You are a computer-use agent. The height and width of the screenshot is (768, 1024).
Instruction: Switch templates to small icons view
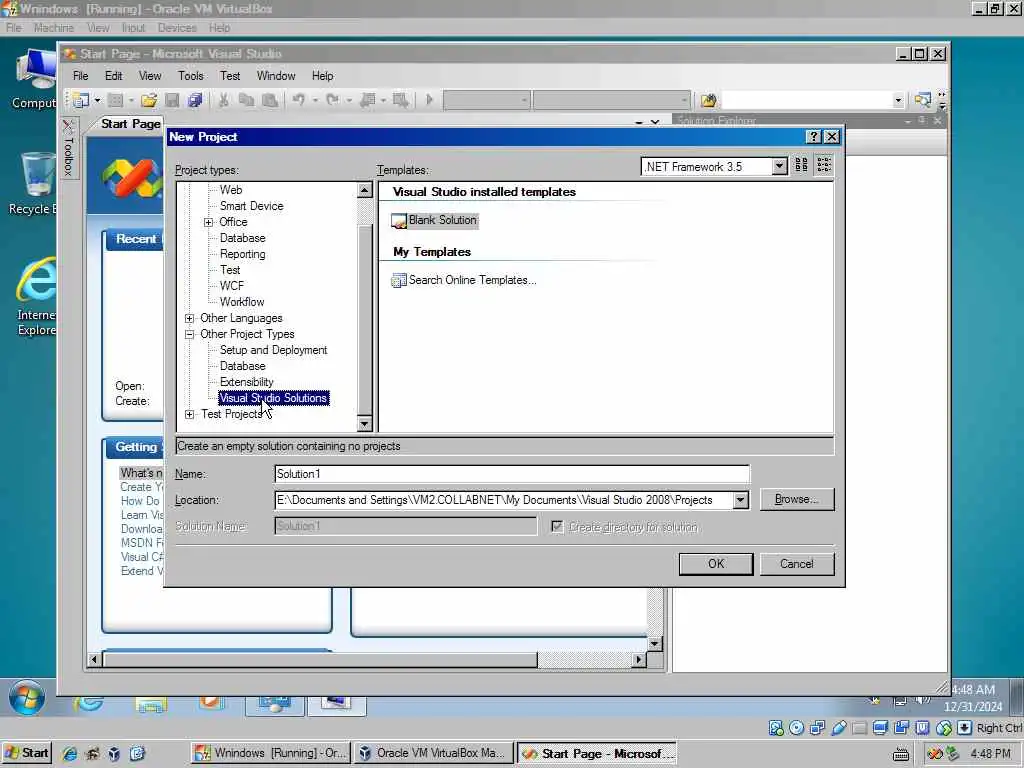[x=824, y=165]
